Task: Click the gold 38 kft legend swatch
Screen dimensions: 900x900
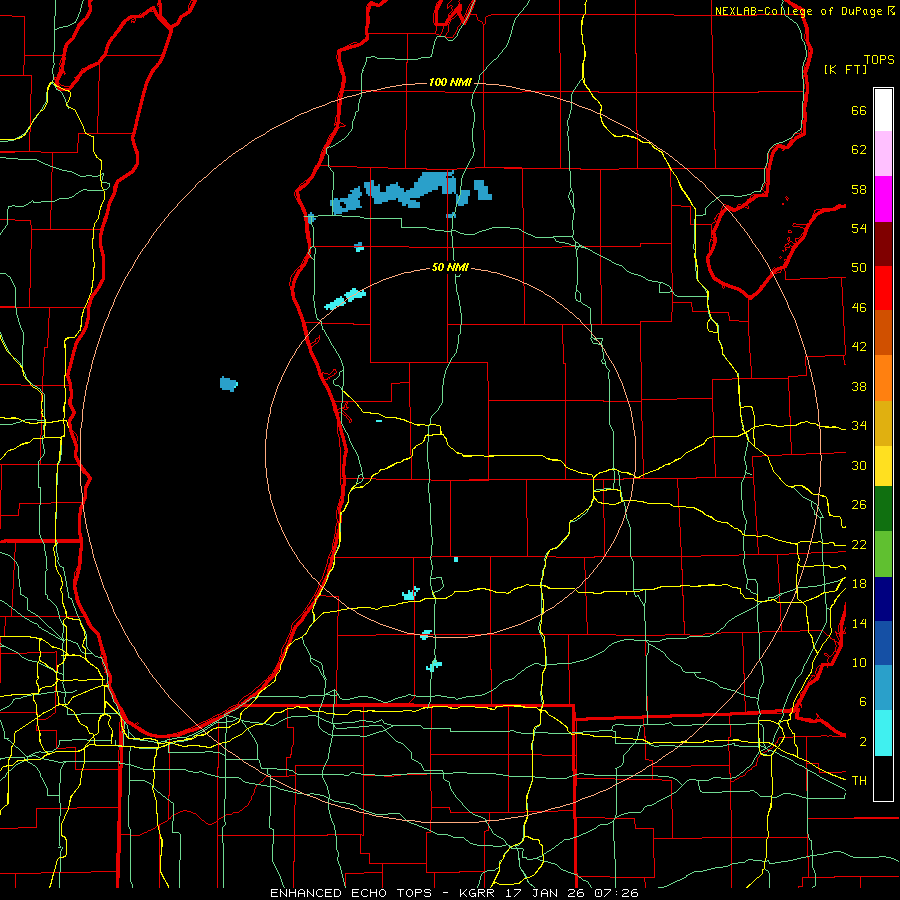Action: pos(883,423)
